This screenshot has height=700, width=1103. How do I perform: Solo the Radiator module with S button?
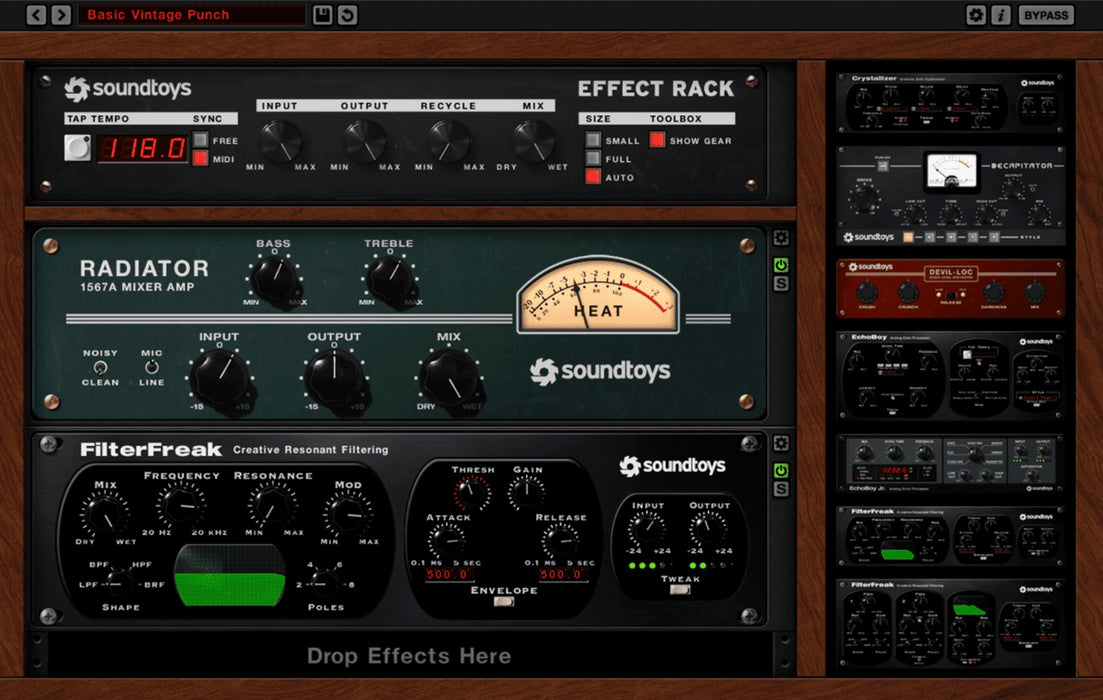pos(781,285)
